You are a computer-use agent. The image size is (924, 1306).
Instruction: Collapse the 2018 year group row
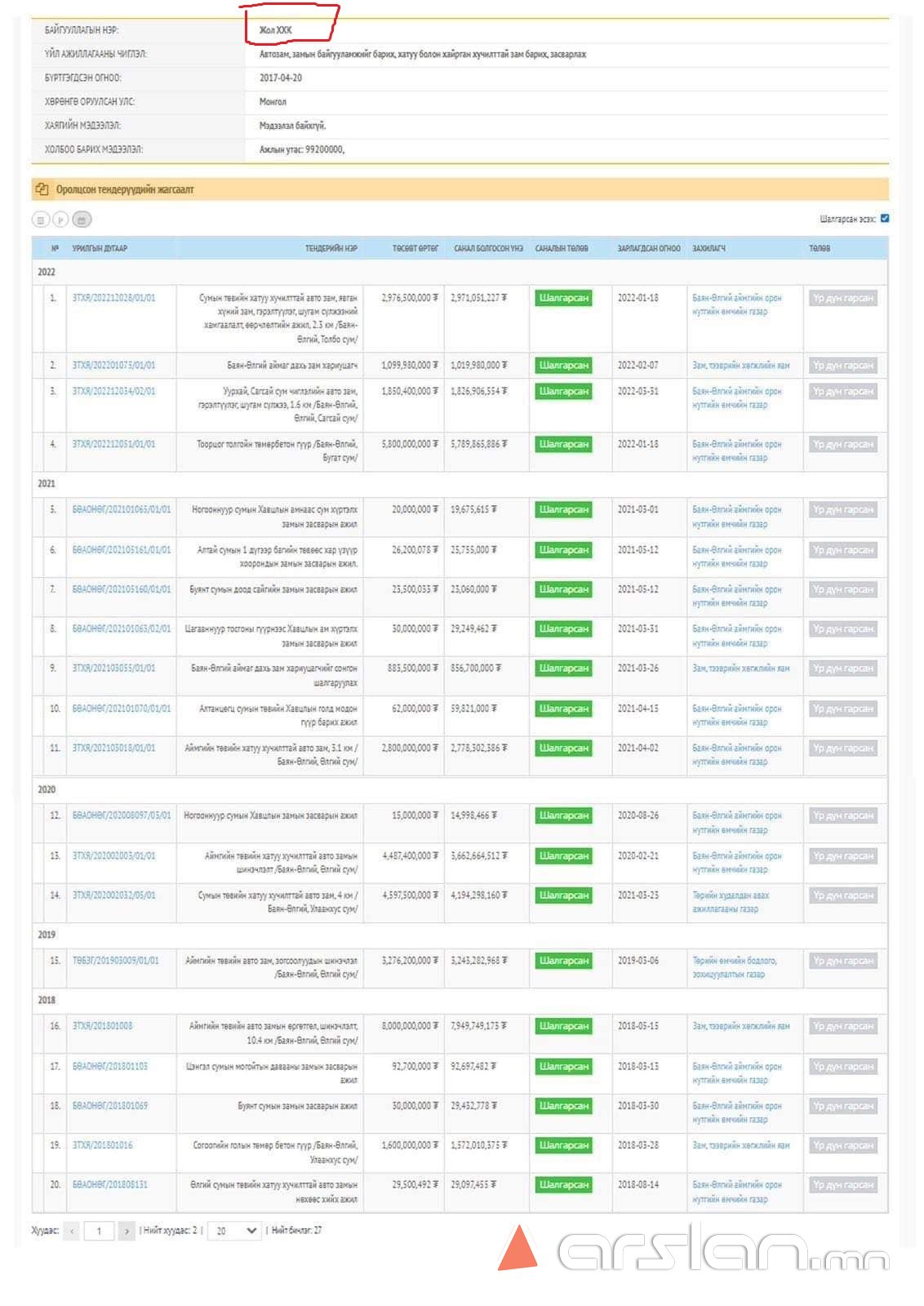click(x=47, y=1000)
